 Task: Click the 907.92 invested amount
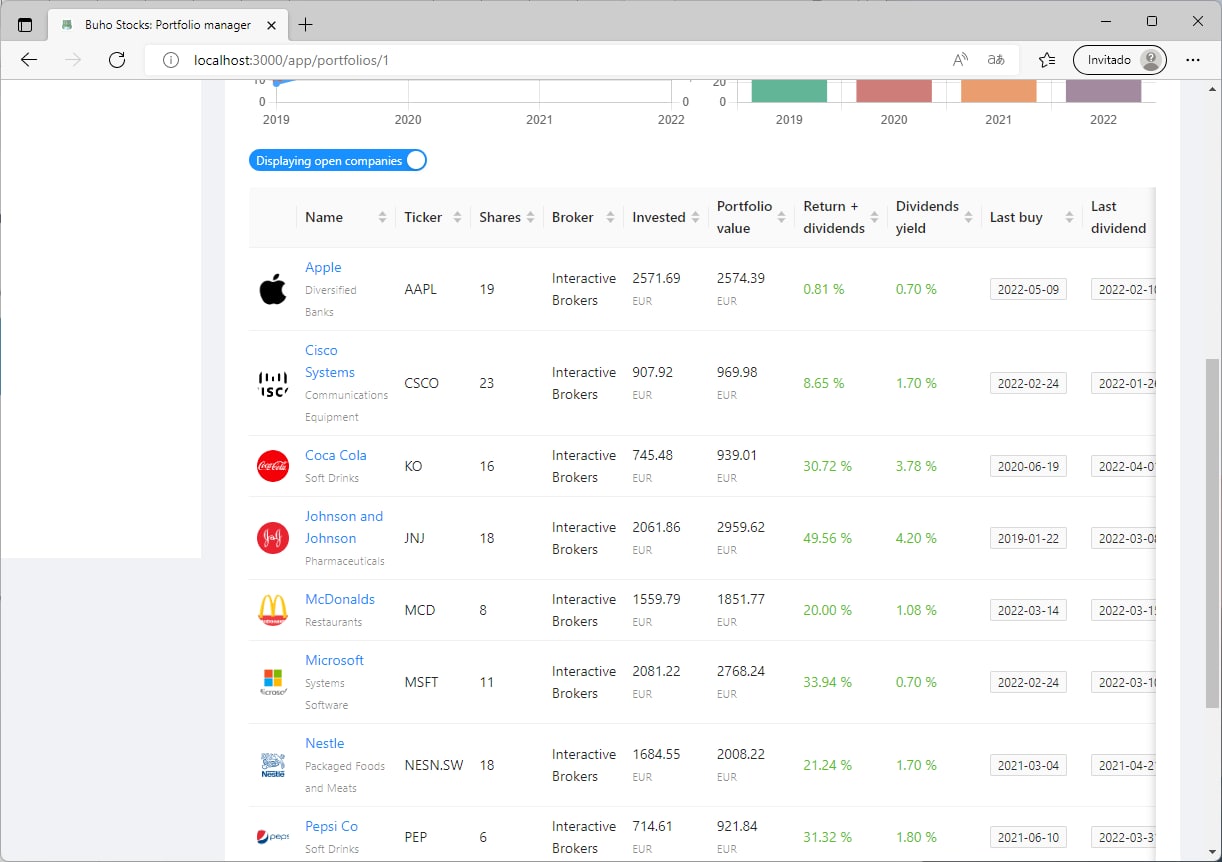pos(653,372)
